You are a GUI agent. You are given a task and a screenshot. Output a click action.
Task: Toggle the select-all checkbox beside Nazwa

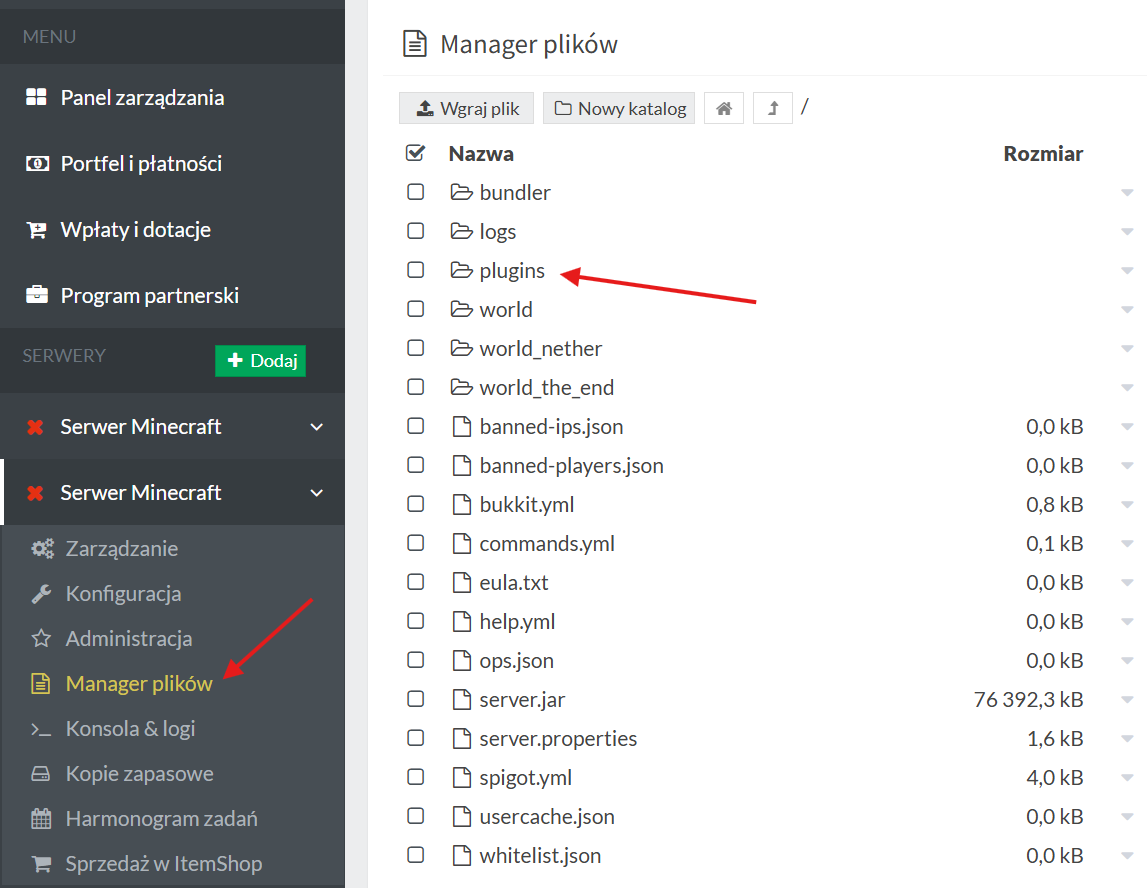tap(416, 153)
